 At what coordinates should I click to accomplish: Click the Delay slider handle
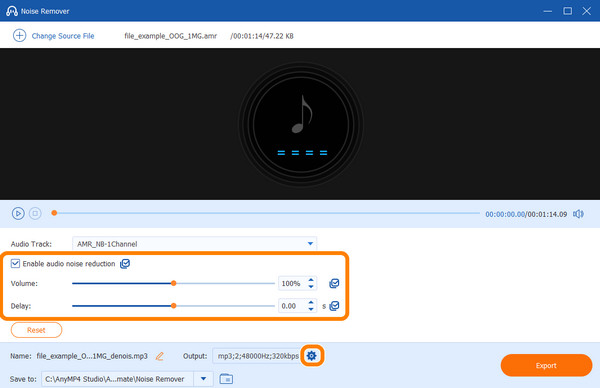[174, 306]
